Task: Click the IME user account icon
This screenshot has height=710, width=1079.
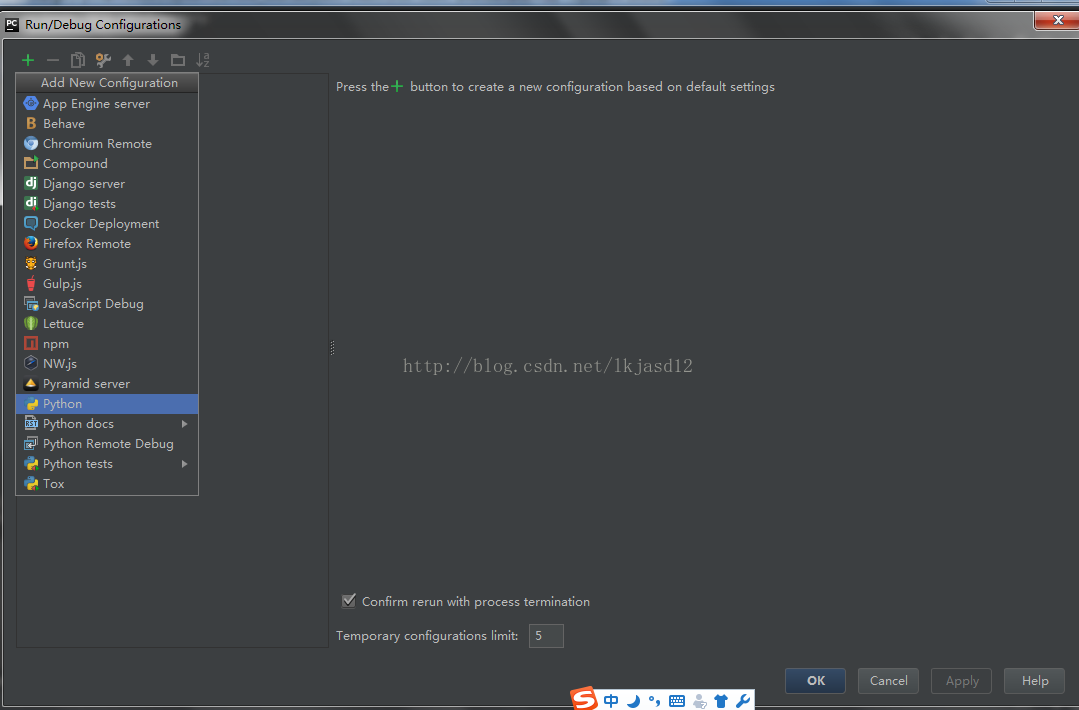Action: [x=699, y=701]
